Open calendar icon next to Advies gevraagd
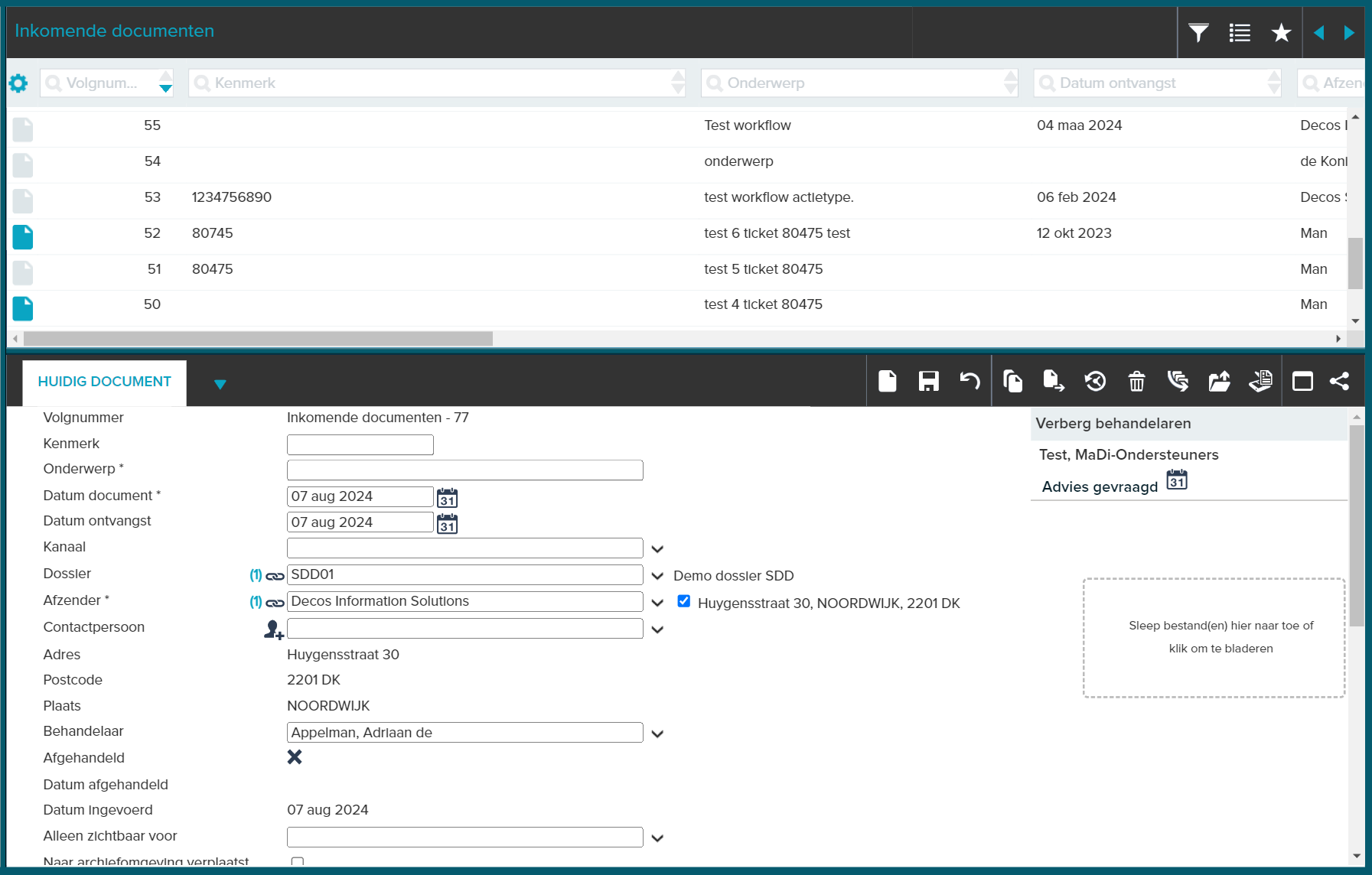The image size is (1372, 875). pos(1177,480)
